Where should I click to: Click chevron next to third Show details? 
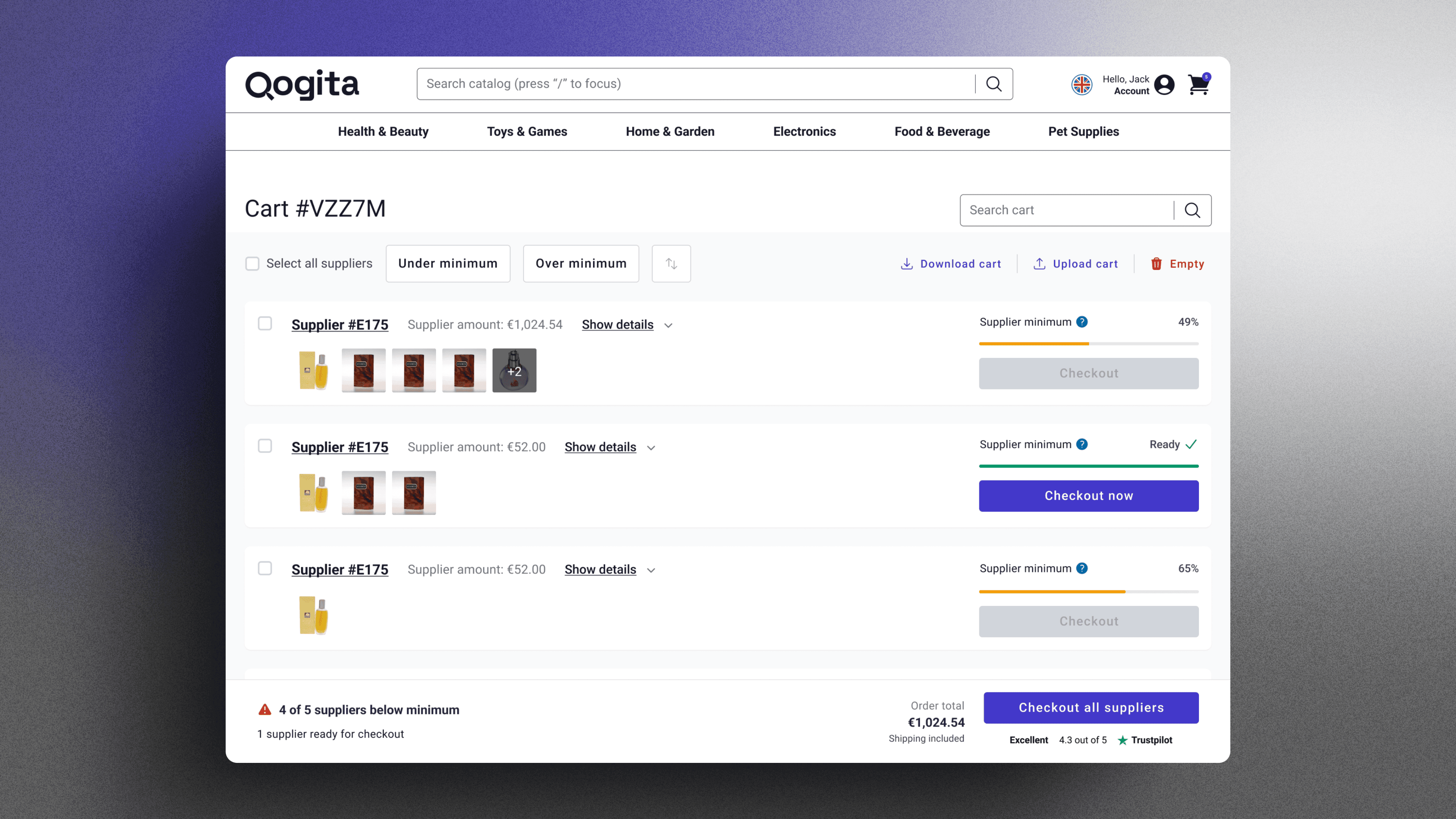point(651,570)
